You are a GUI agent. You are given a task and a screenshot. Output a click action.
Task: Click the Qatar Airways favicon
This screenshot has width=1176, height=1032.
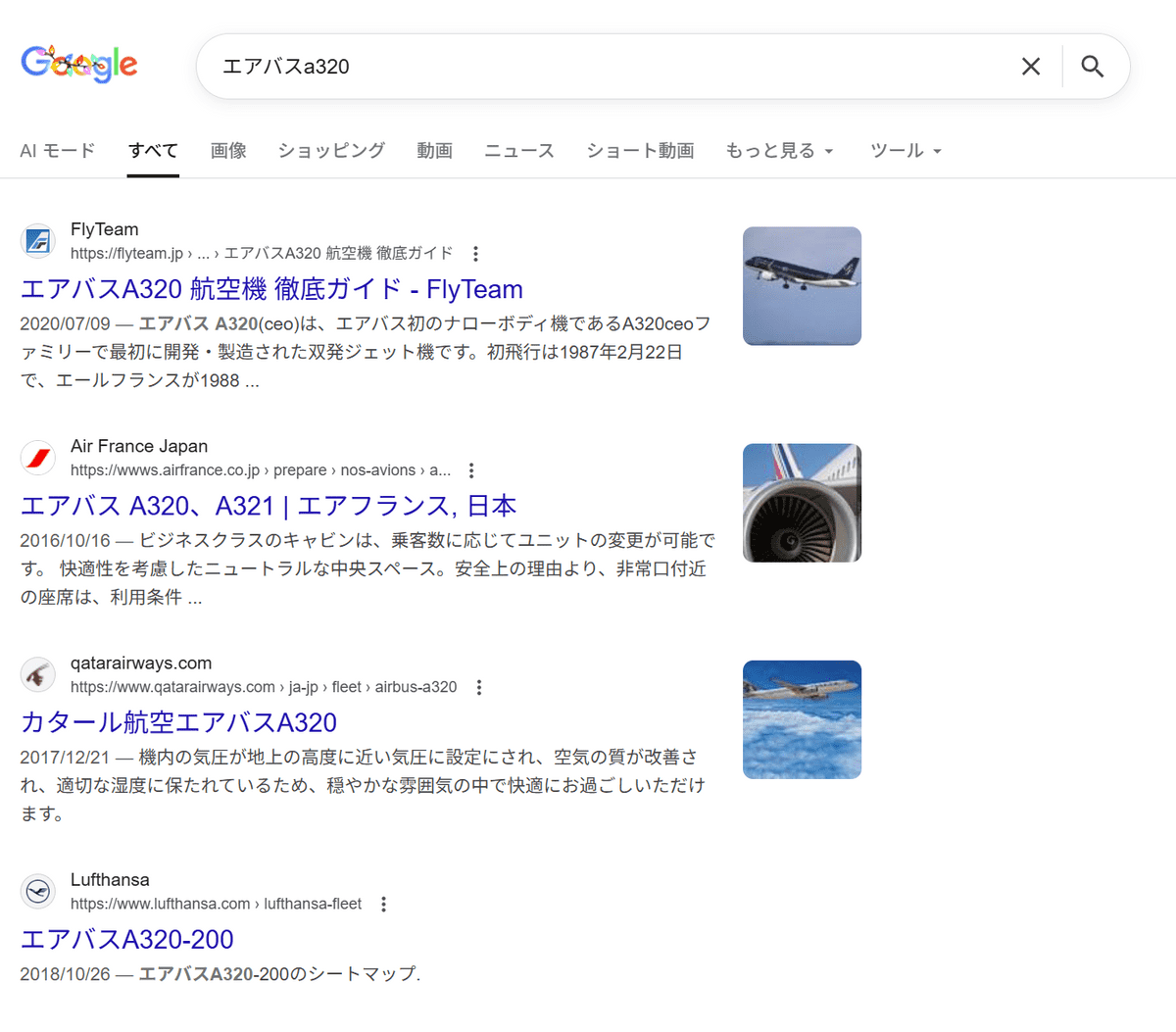(x=38, y=674)
